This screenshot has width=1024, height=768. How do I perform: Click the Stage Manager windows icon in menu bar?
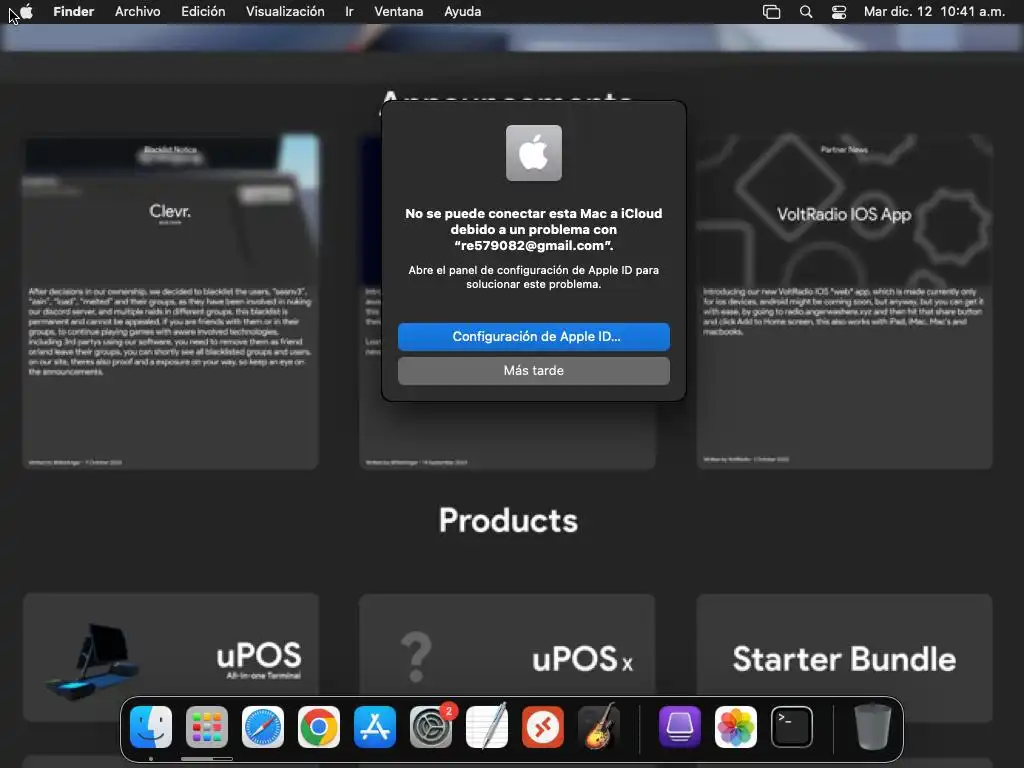[x=771, y=12]
